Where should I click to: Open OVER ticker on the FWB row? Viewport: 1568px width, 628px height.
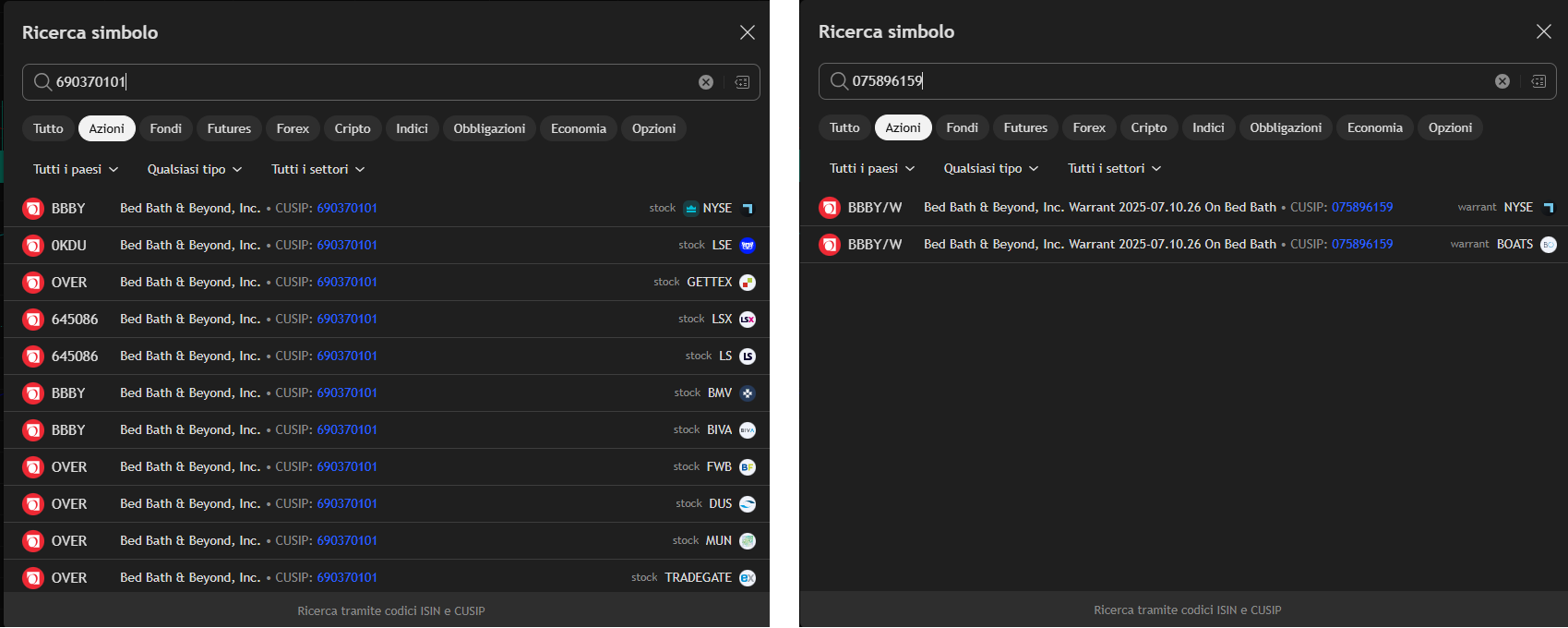(x=69, y=467)
